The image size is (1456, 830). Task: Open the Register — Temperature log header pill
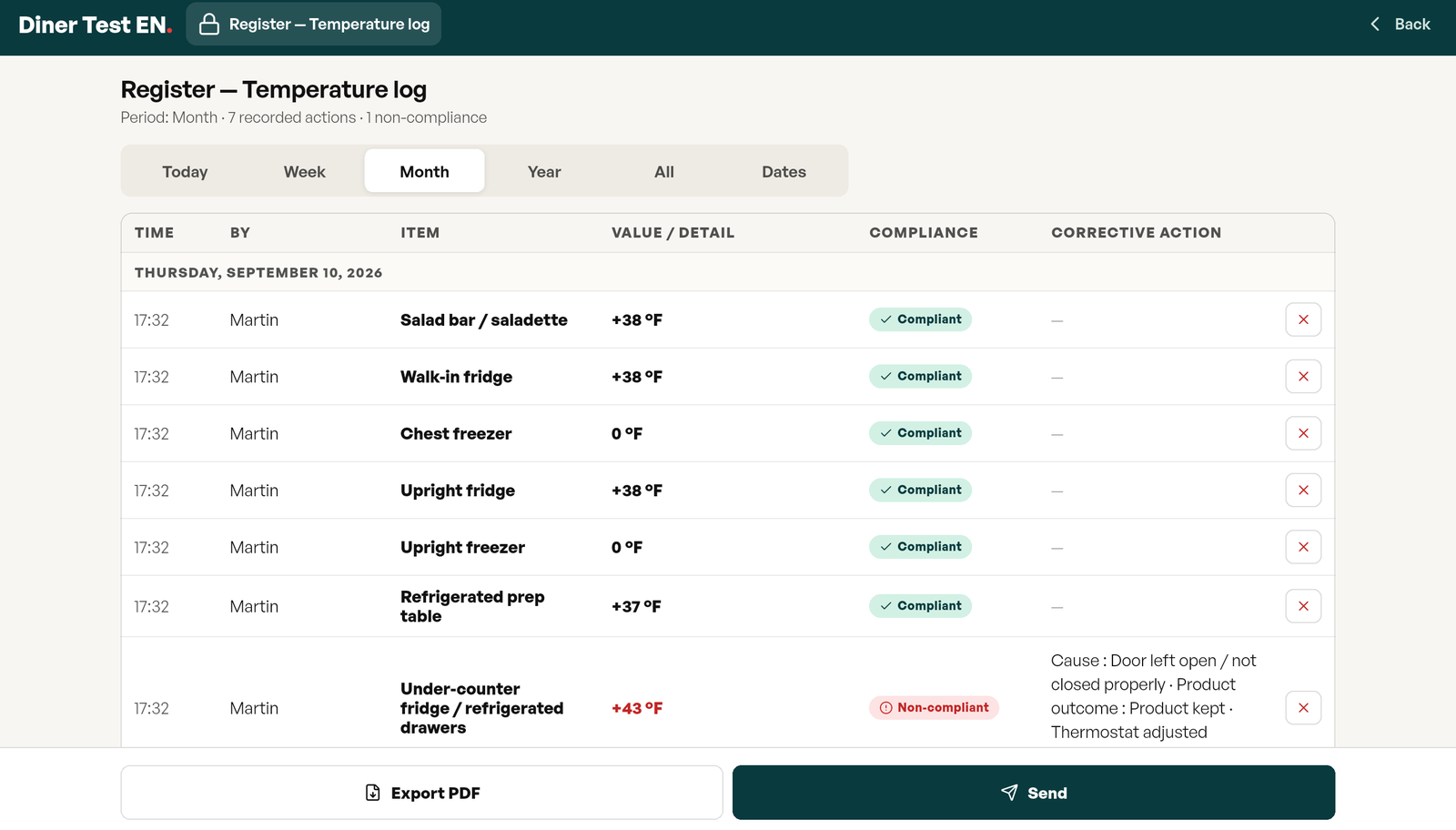click(x=314, y=25)
